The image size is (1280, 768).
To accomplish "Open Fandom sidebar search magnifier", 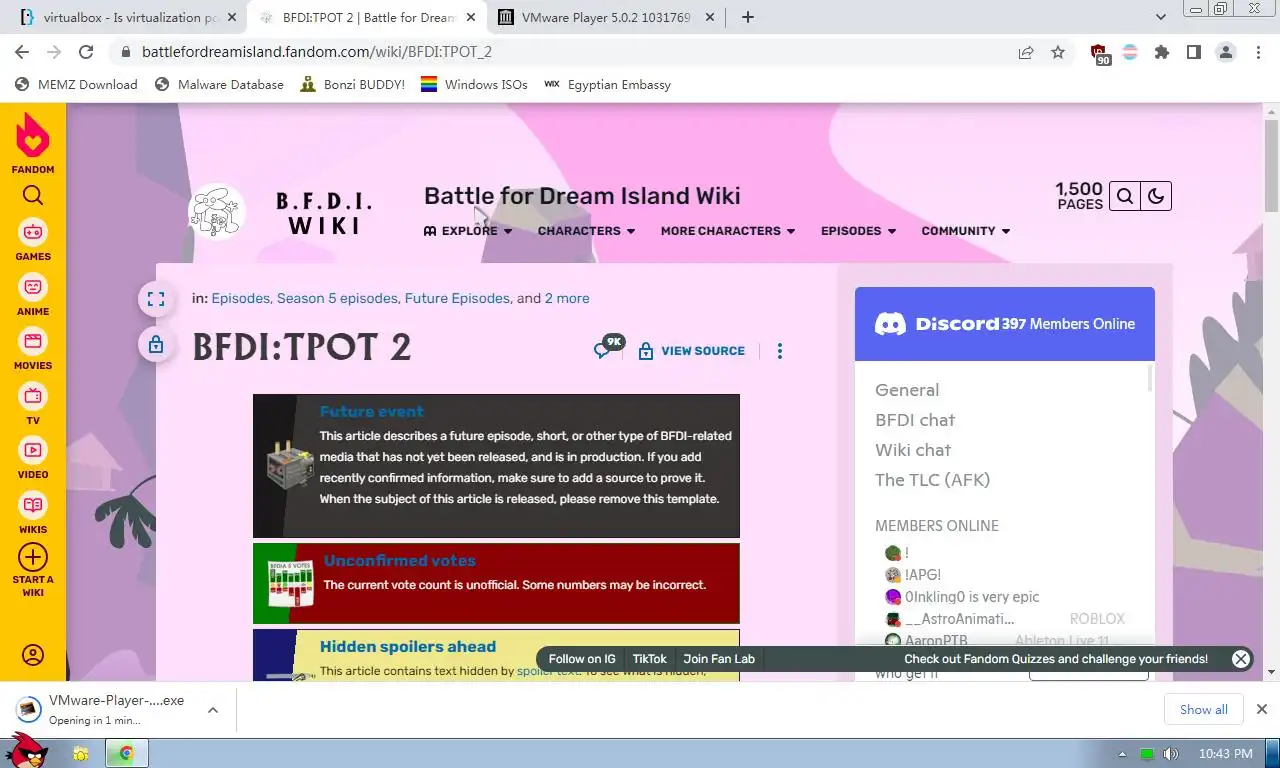I will tap(33, 195).
